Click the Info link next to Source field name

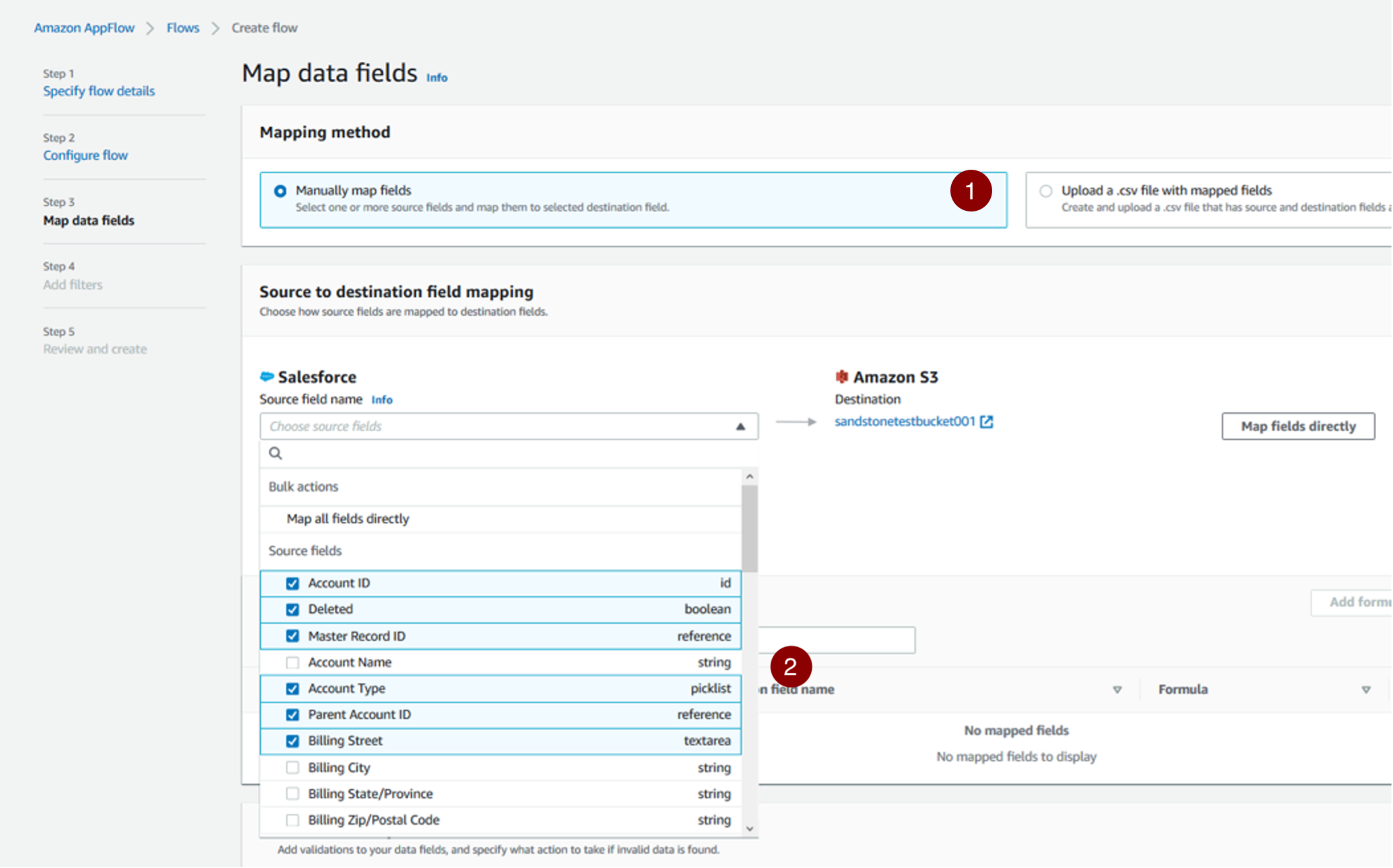[x=382, y=399]
